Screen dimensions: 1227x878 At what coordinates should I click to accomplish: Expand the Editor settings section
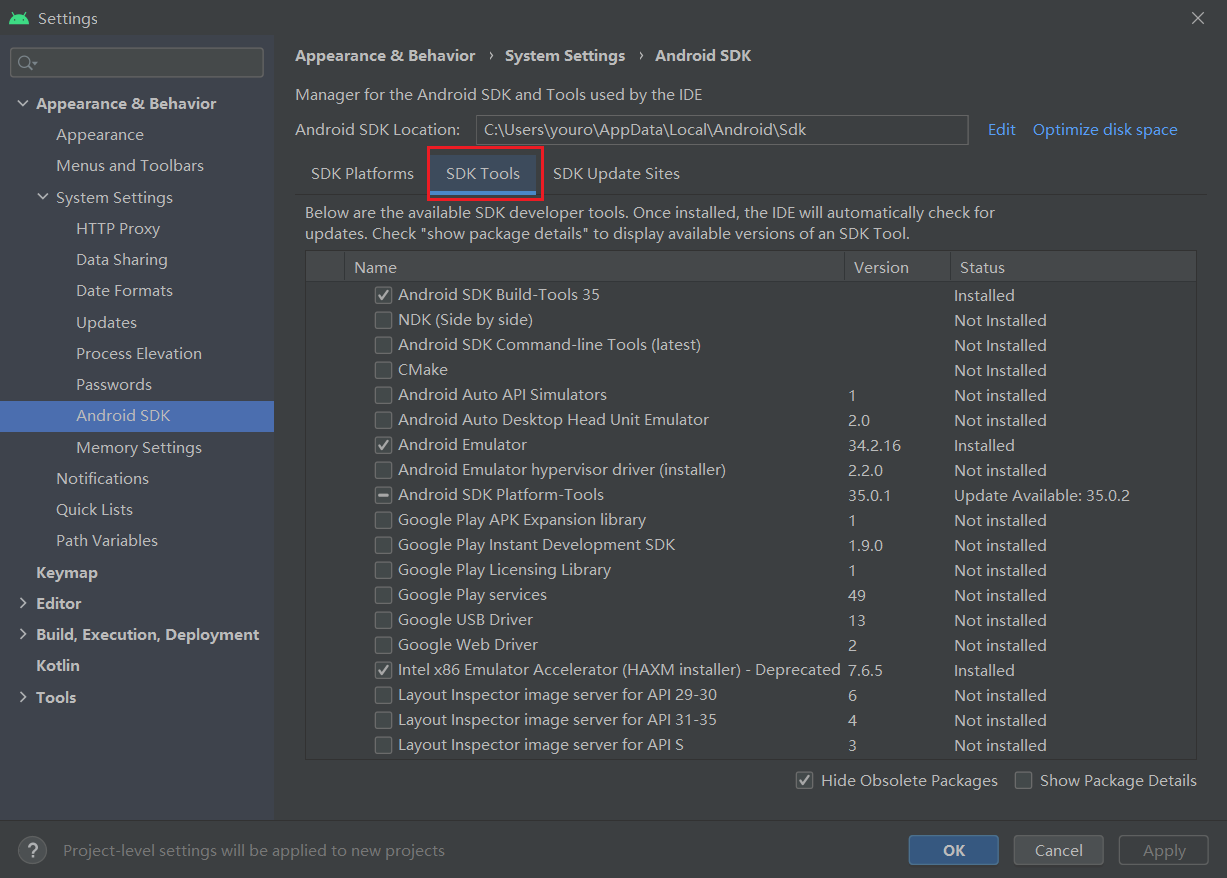coord(23,603)
